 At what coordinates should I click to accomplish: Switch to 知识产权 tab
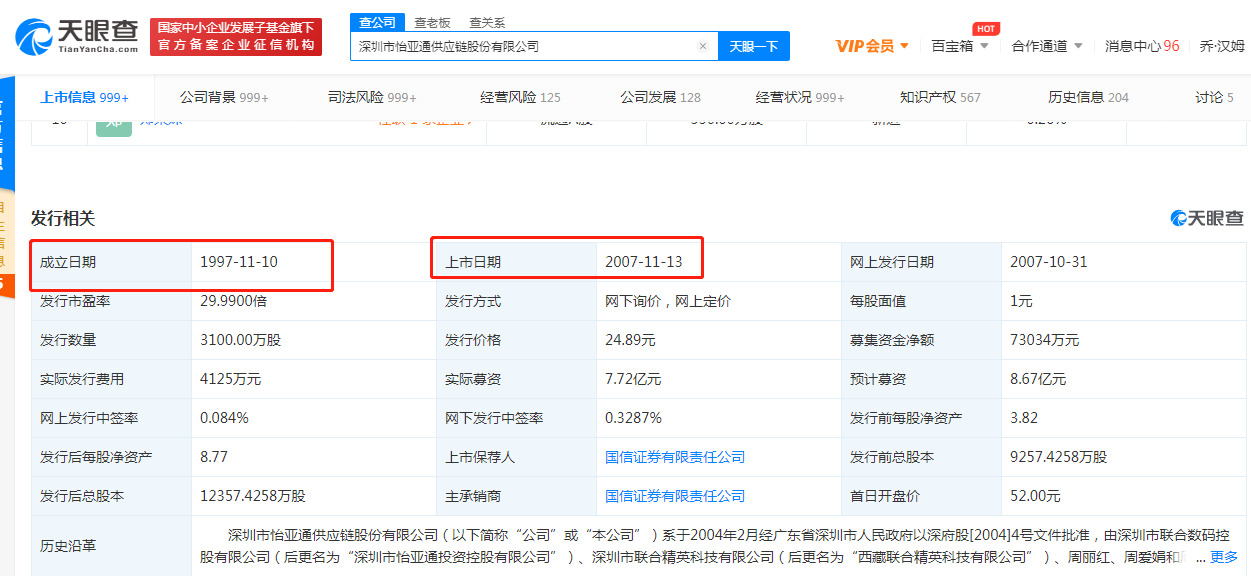(x=940, y=97)
